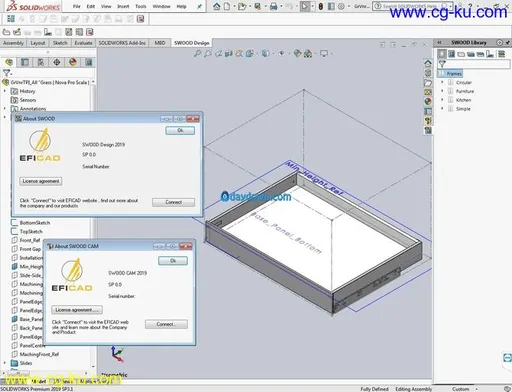Click Ok in About SWOOD dialog
Viewport: 512px width, 392px height.
180,130
